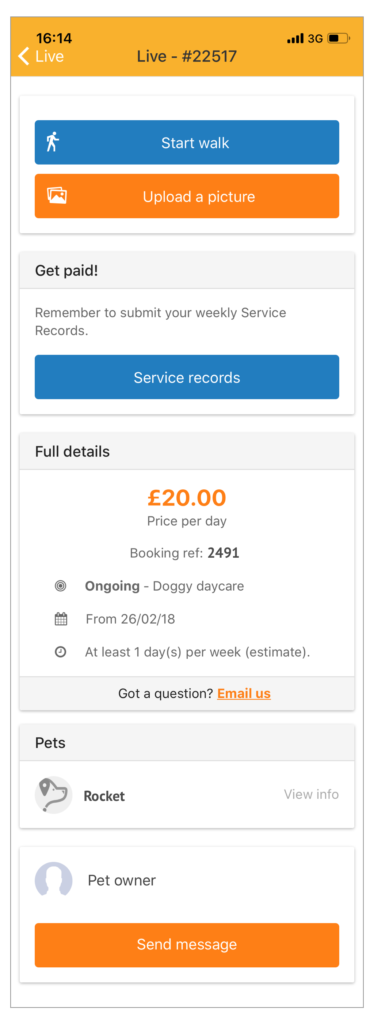Go back to Live list
Viewport: 374px width, 1024px height.
40,56
